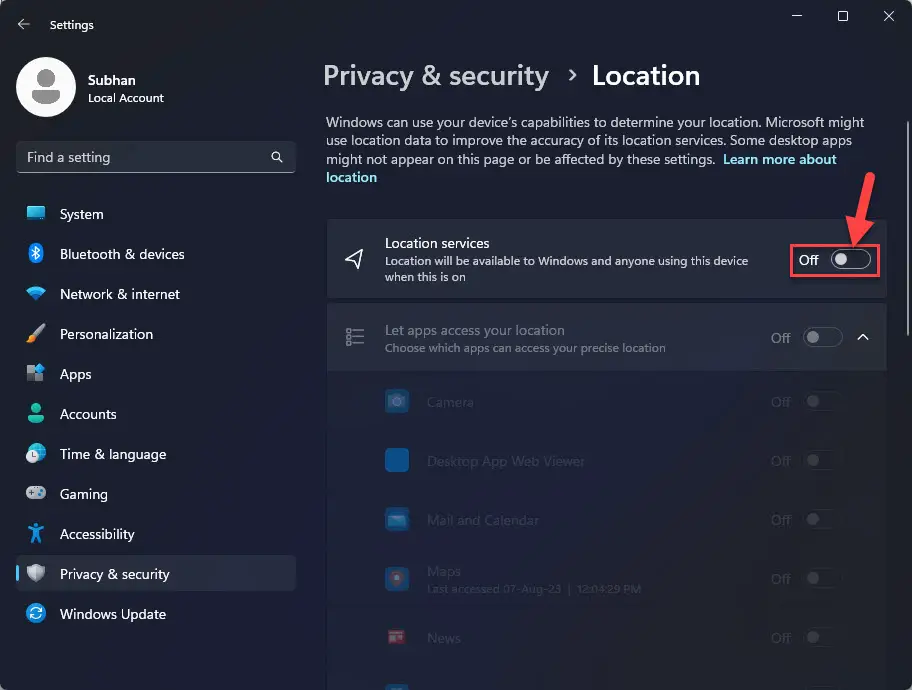The height and width of the screenshot is (690, 912).
Task: Toggle News location access
Action: [822, 638]
